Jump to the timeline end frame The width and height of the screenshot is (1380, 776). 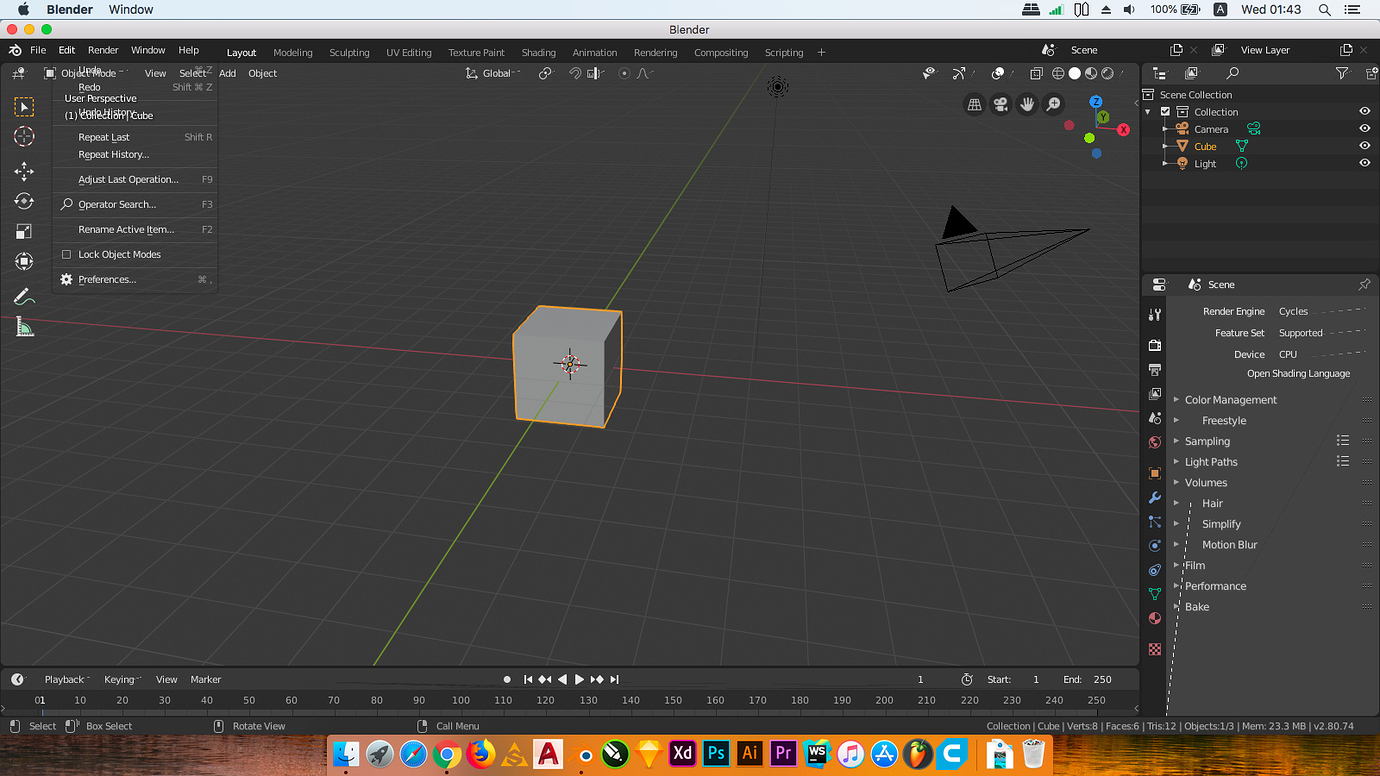coord(614,679)
